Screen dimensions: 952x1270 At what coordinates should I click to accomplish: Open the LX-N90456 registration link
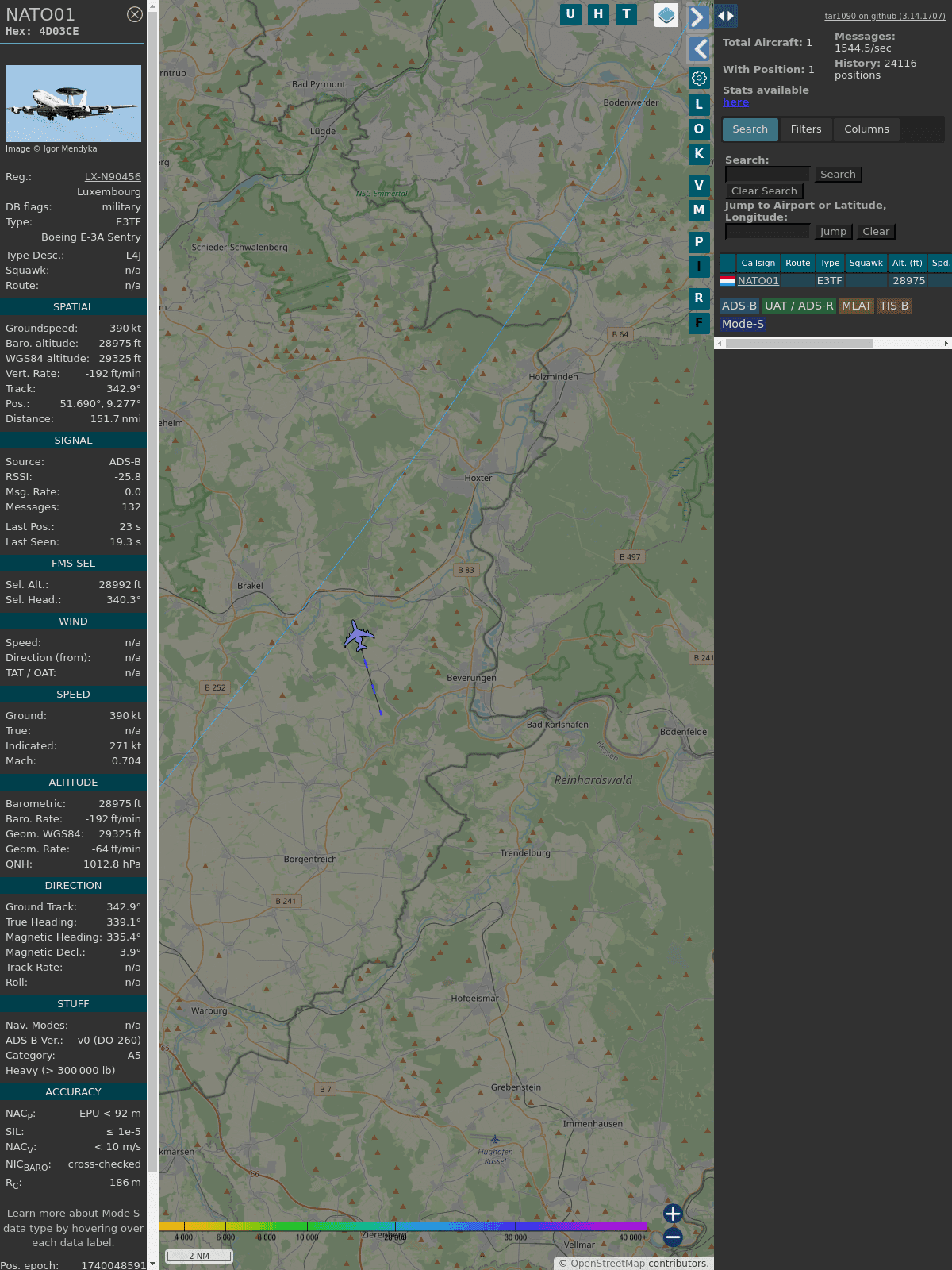click(113, 177)
